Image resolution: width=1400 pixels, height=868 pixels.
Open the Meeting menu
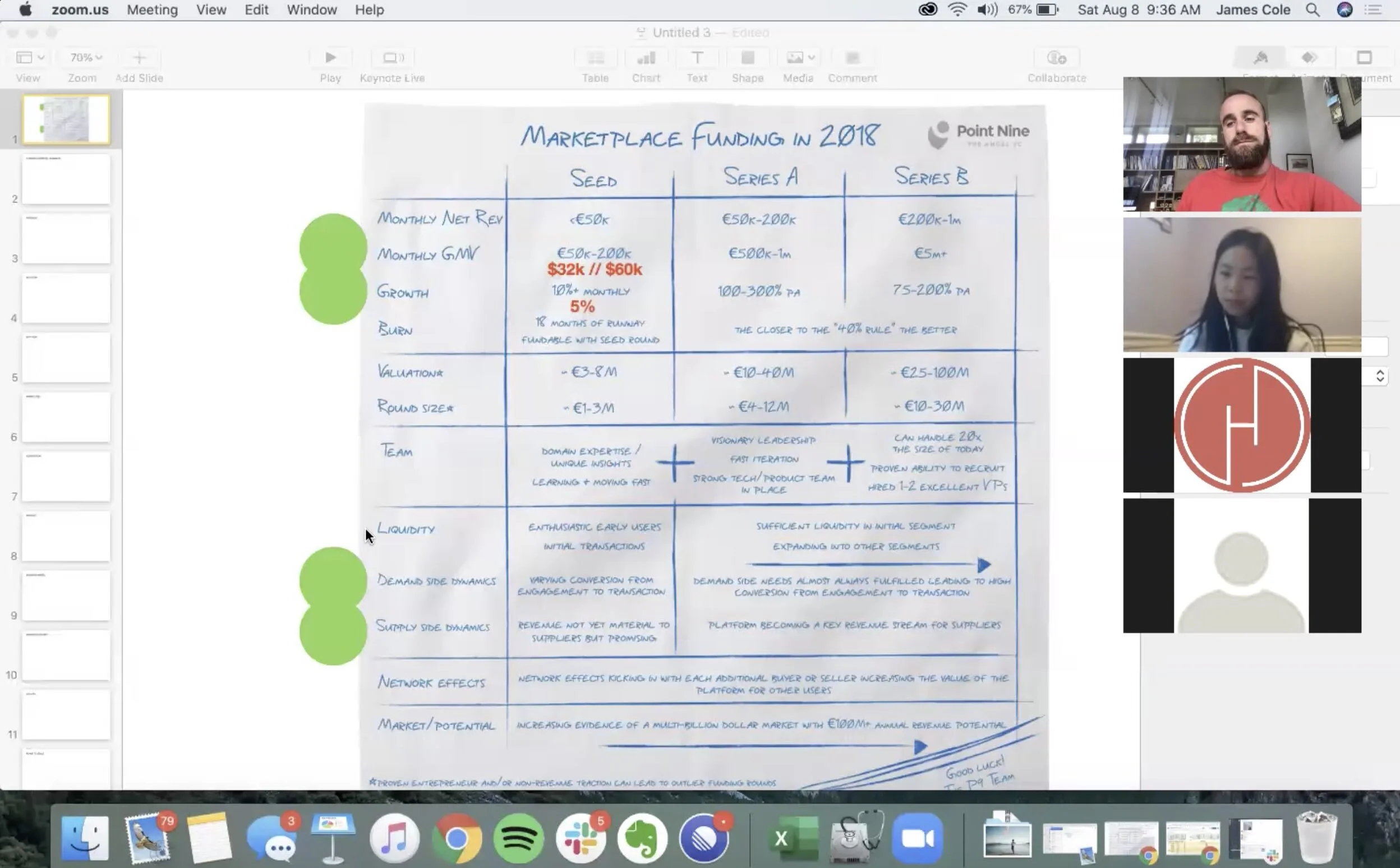[x=152, y=10]
